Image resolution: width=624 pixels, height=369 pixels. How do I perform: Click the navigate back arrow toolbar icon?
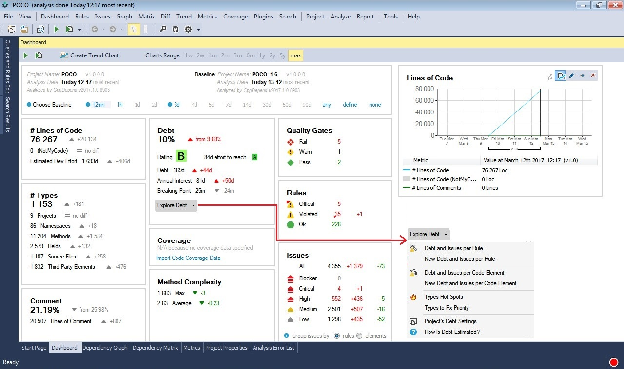tap(95, 29)
